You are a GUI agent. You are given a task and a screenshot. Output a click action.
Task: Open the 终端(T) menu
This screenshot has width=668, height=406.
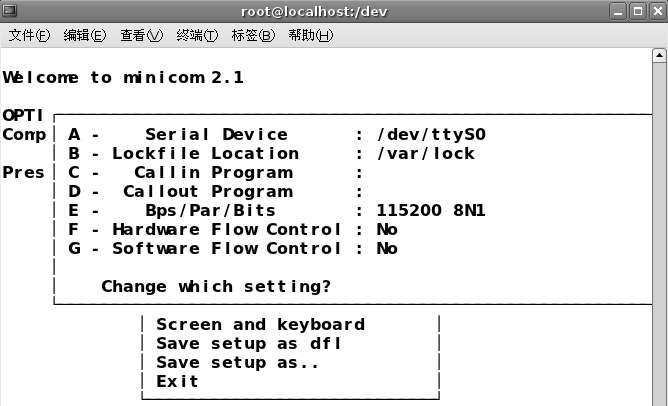pyautogui.click(x=197, y=35)
